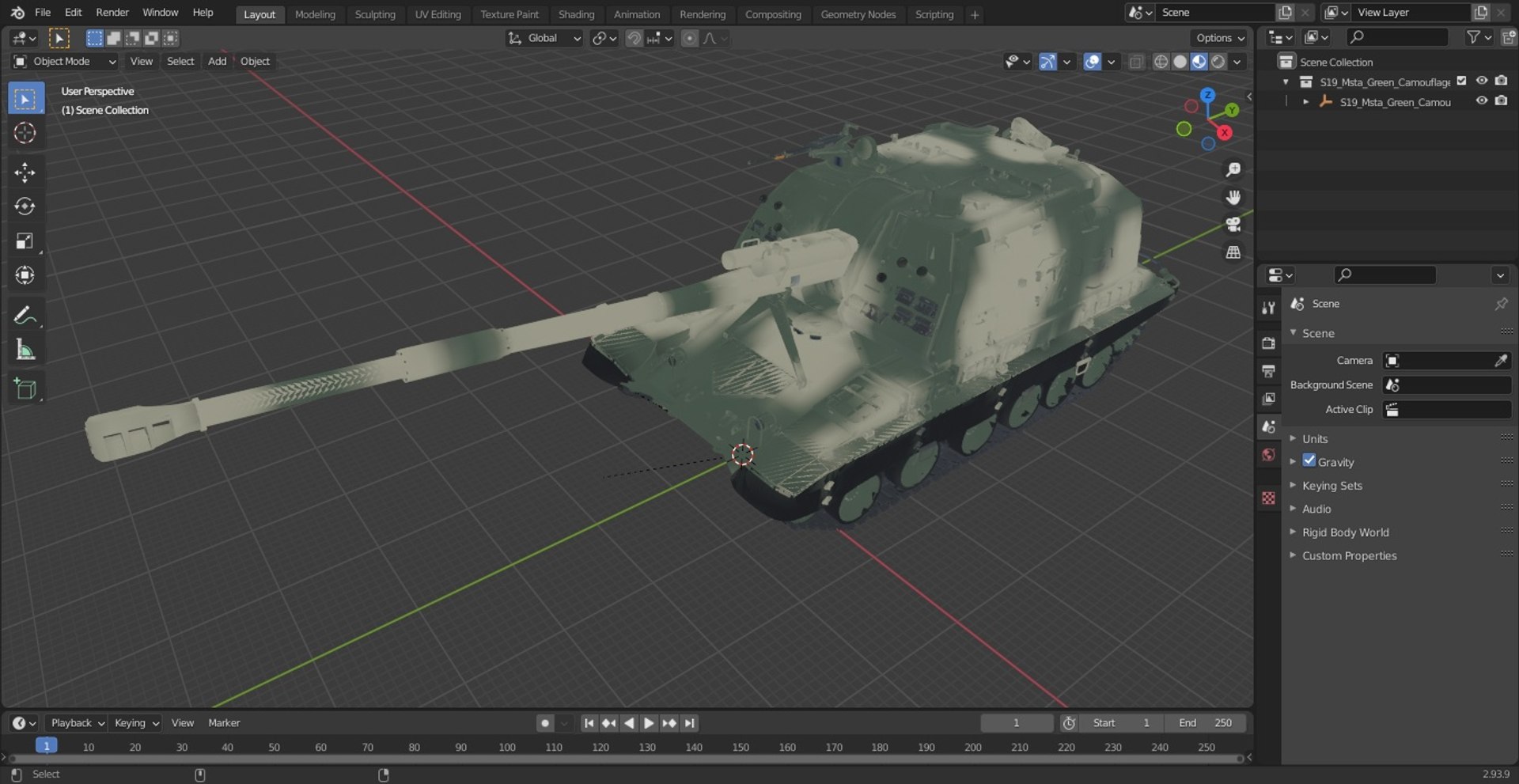The image size is (1519, 784).
Task: Select the Measure tool
Action: click(x=25, y=349)
